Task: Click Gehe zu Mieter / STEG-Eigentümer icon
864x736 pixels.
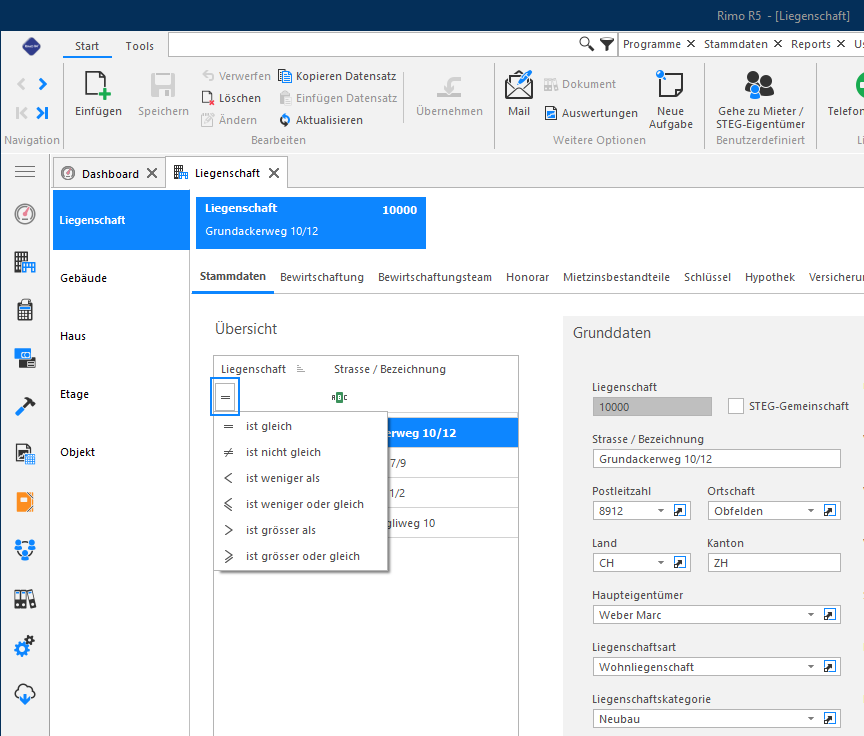Action: (x=759, y=85)
